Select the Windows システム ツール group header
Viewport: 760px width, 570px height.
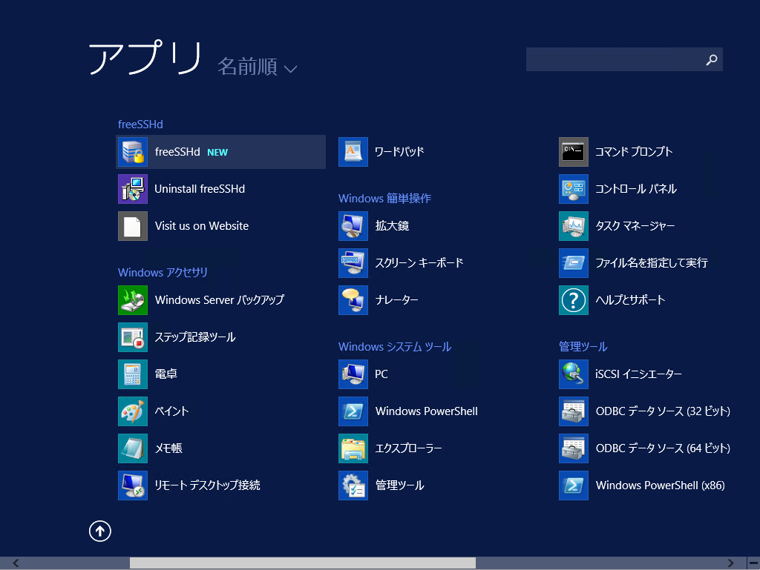pyautogui.click(x=395, y=347)
